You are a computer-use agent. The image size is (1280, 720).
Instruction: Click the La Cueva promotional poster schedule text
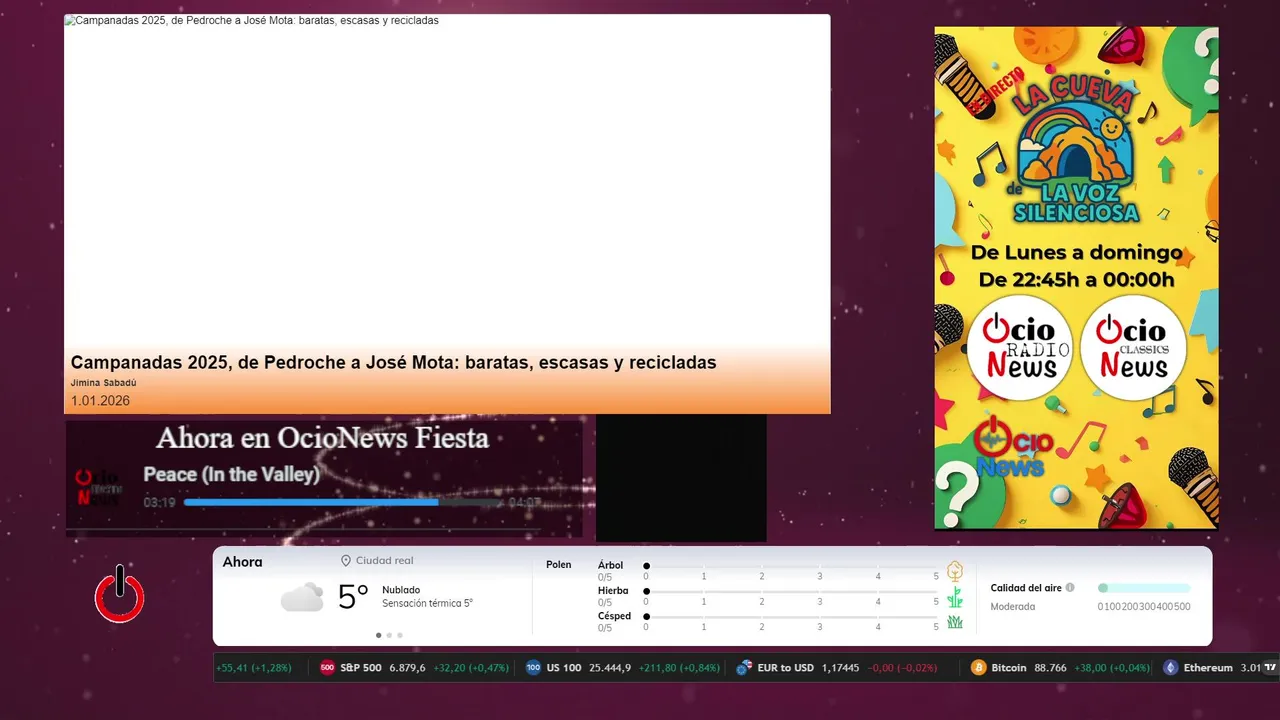click(1076, 266)
